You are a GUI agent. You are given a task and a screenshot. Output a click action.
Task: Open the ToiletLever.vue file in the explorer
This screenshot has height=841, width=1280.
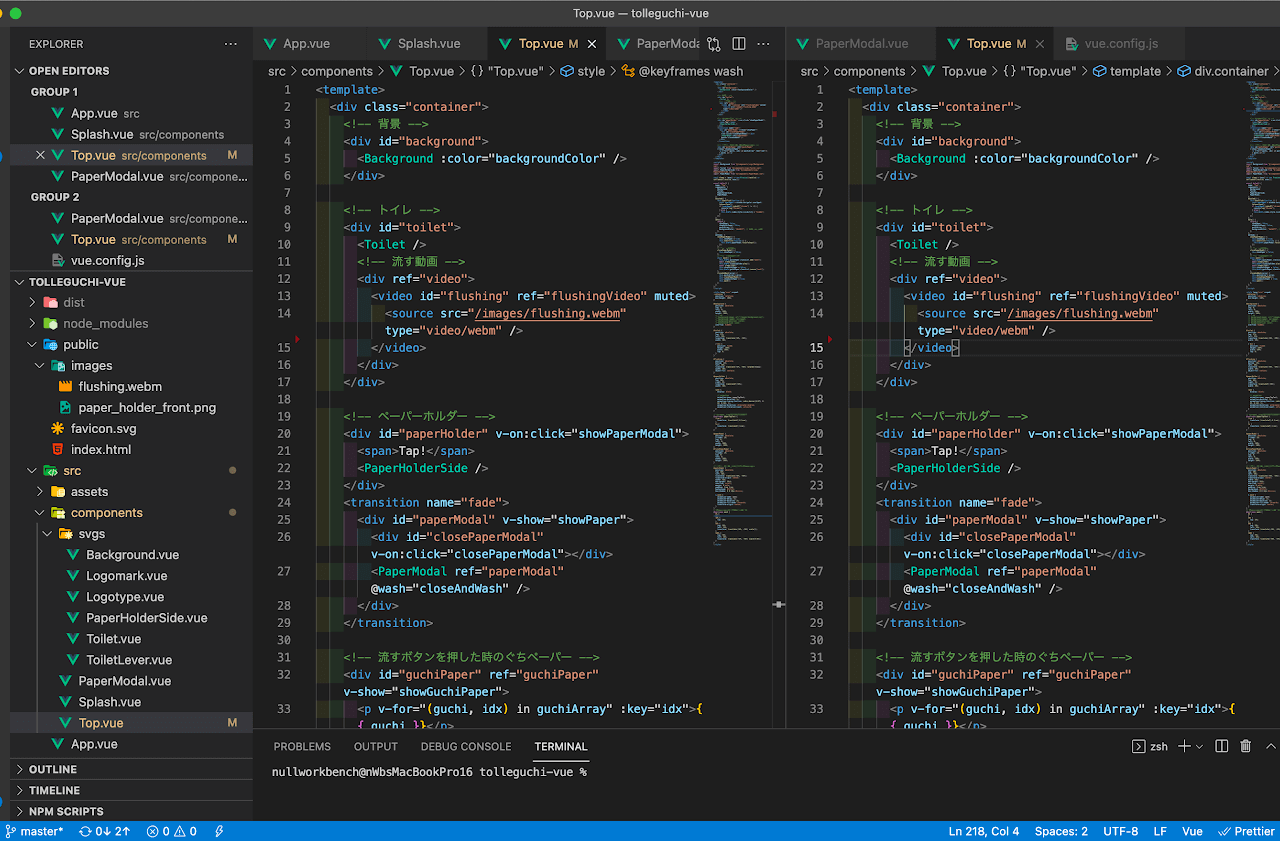tap(129, 660)
